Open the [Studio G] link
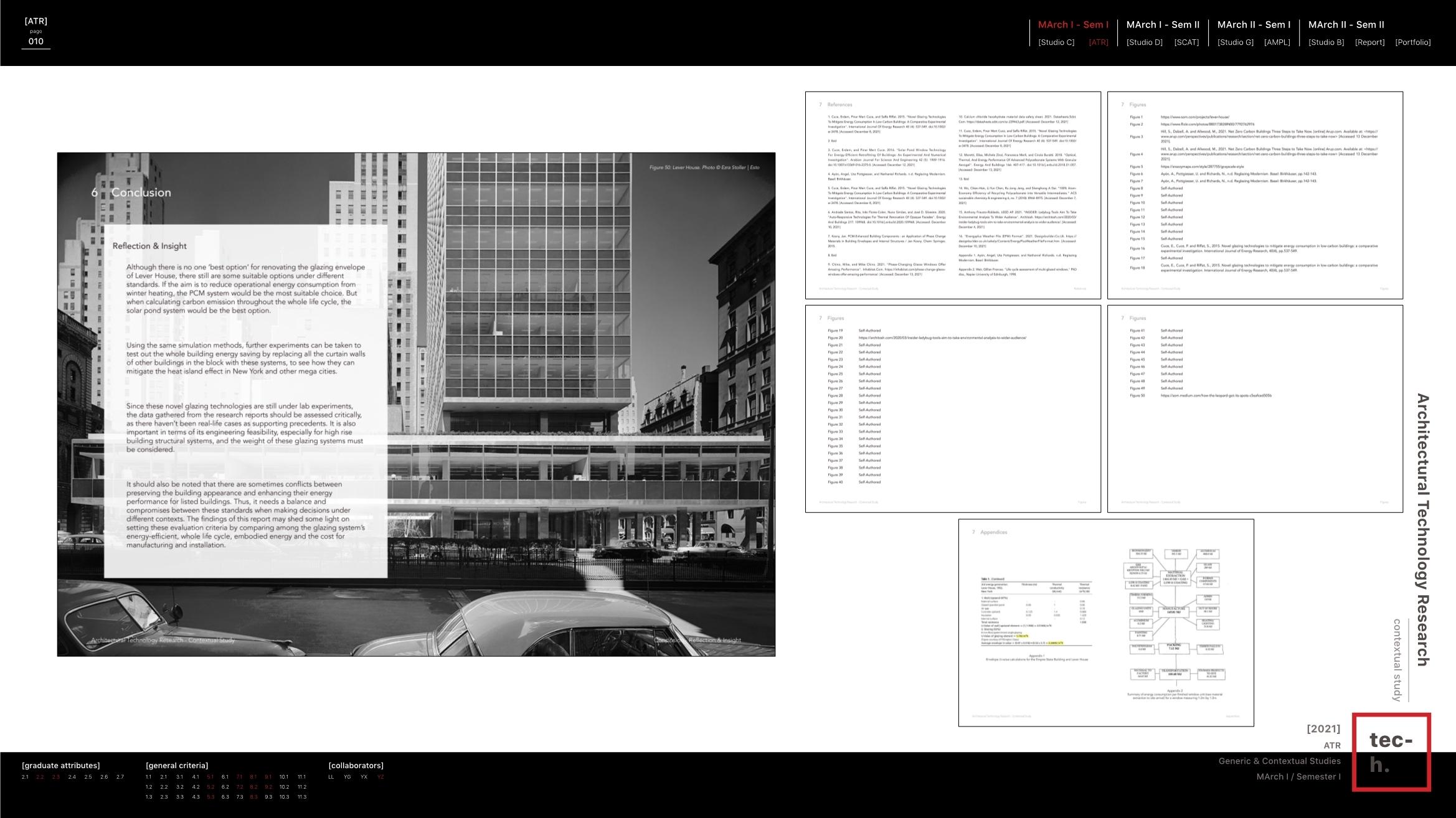 (1235, 42)
